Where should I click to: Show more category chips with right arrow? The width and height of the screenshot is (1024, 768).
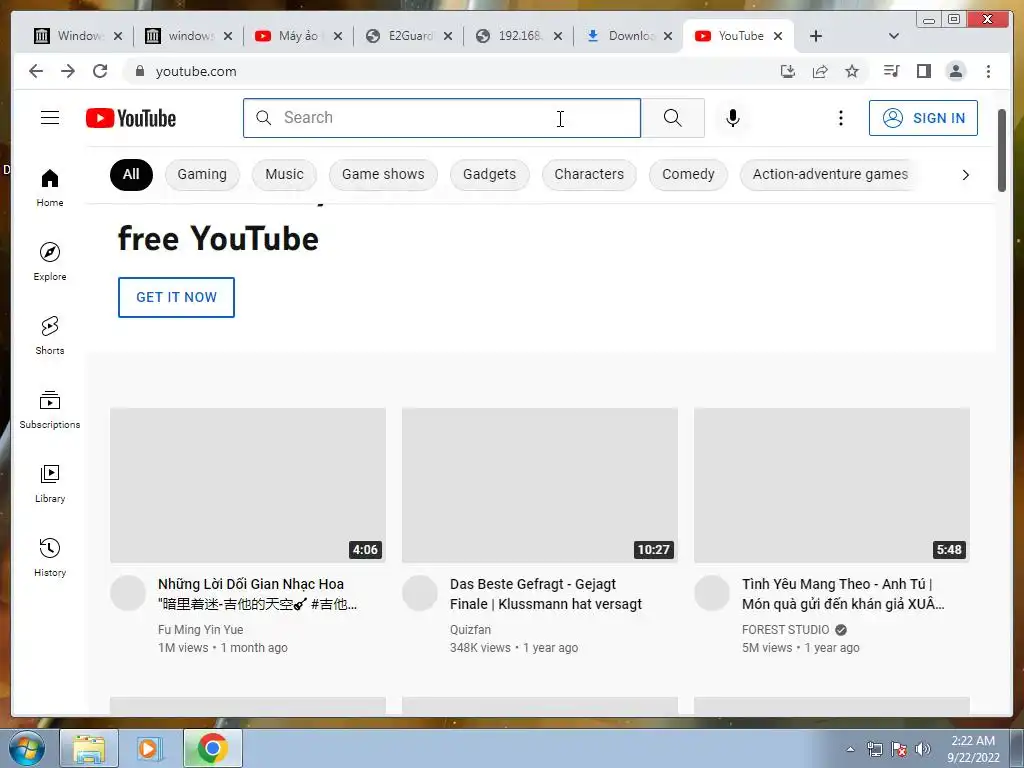[x=966, y=174]
